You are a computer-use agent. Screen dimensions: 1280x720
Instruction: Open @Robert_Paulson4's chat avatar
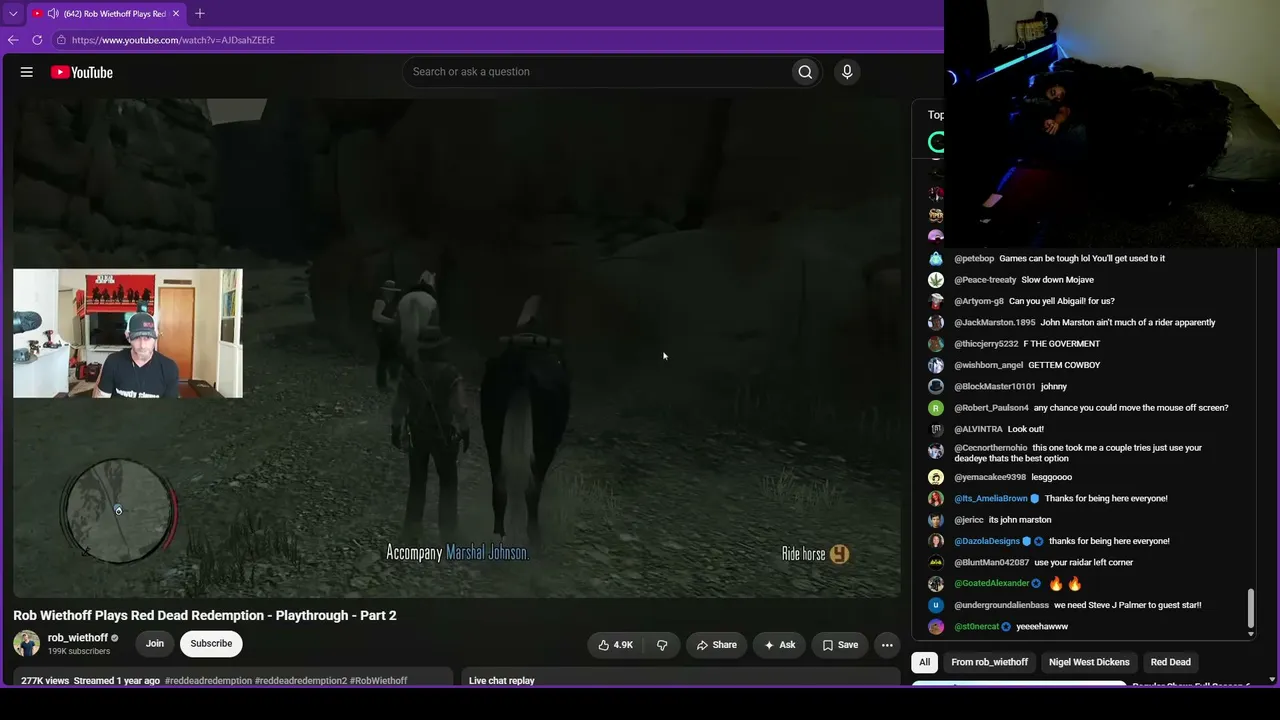(936, 408)
